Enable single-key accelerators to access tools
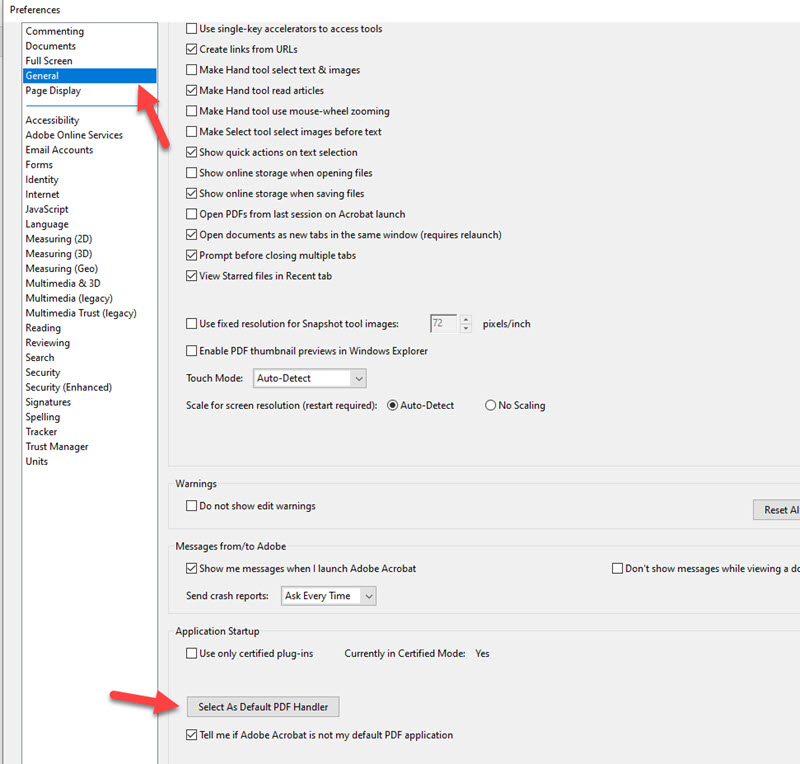This screenshot has width=800, height=764. (x=190, y=28)
